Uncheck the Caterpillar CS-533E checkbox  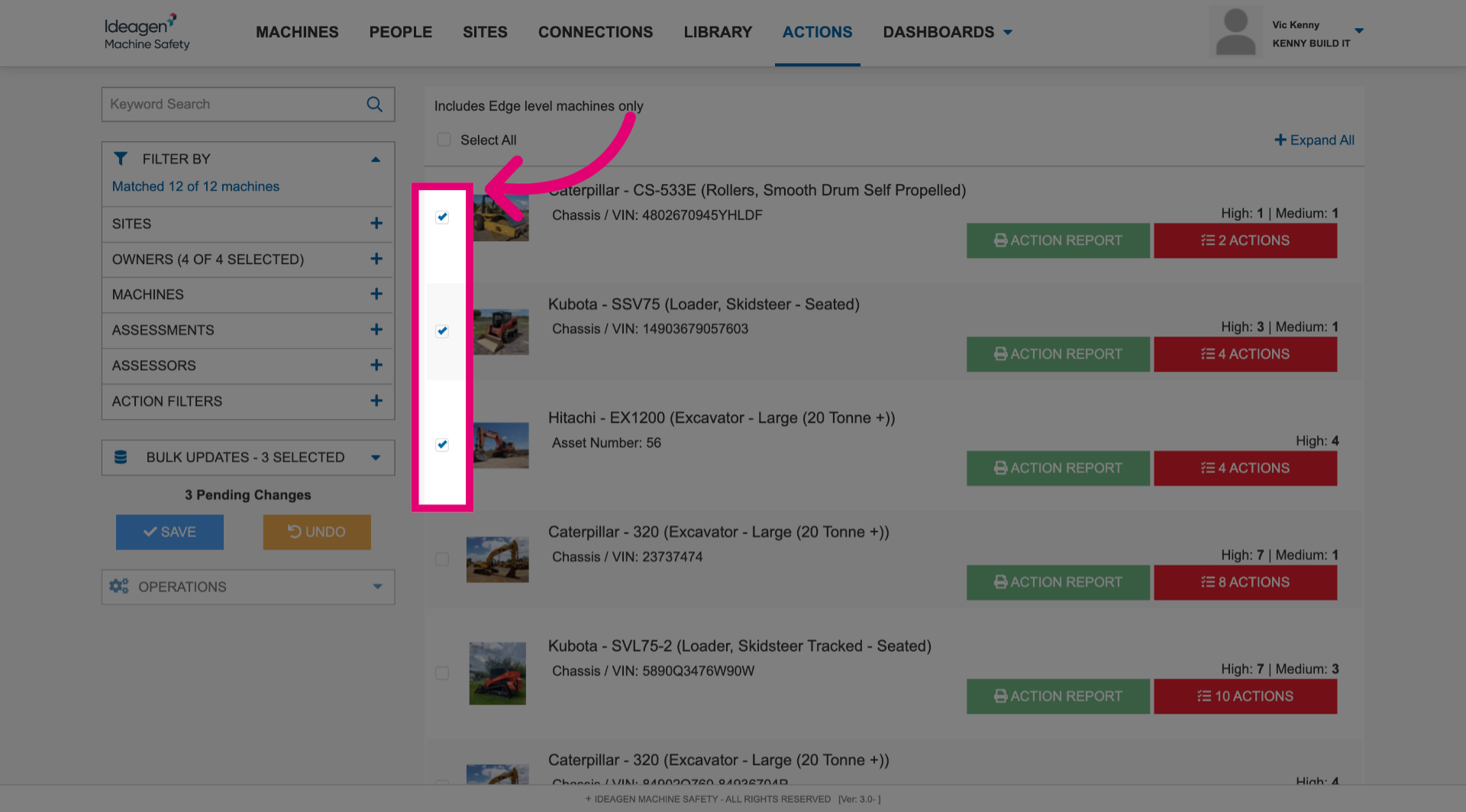tap(442, 217)
